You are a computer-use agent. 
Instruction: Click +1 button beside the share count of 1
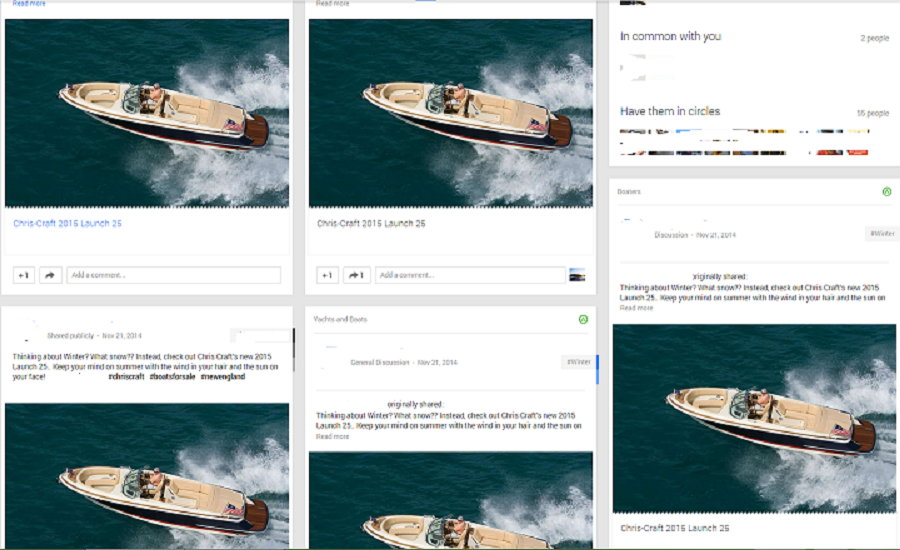tap(327, 276)
